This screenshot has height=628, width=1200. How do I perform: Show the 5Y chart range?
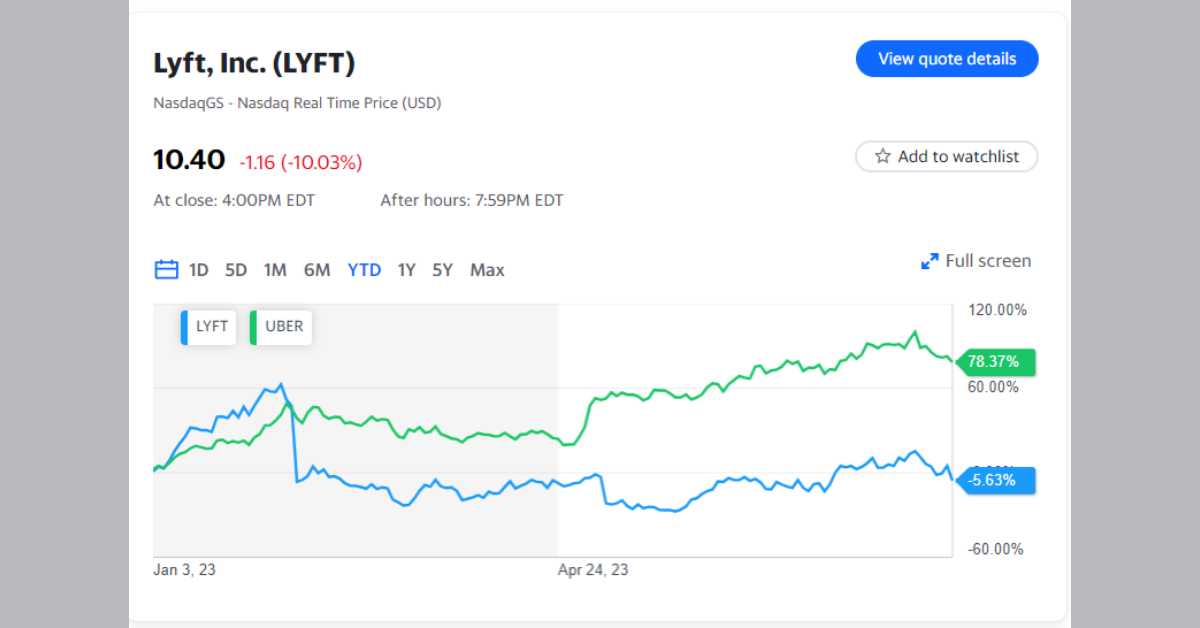tap(443, 270)
